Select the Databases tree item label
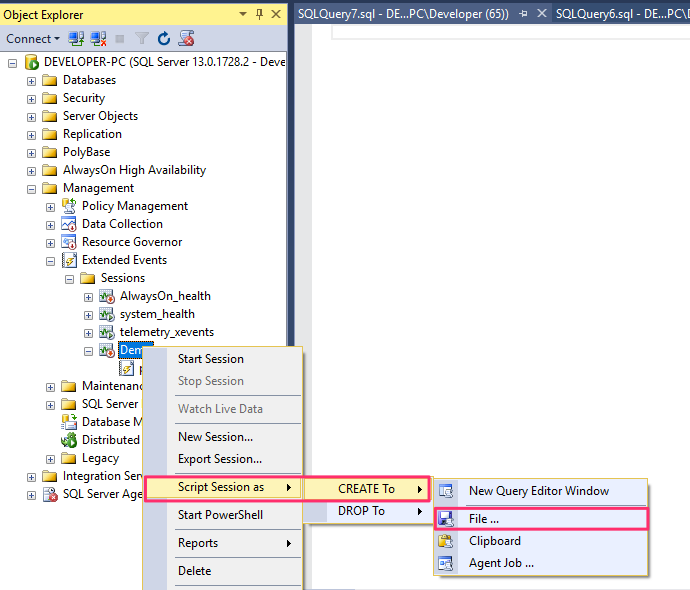Screen dimensions: 690x590 pos(89,80)
